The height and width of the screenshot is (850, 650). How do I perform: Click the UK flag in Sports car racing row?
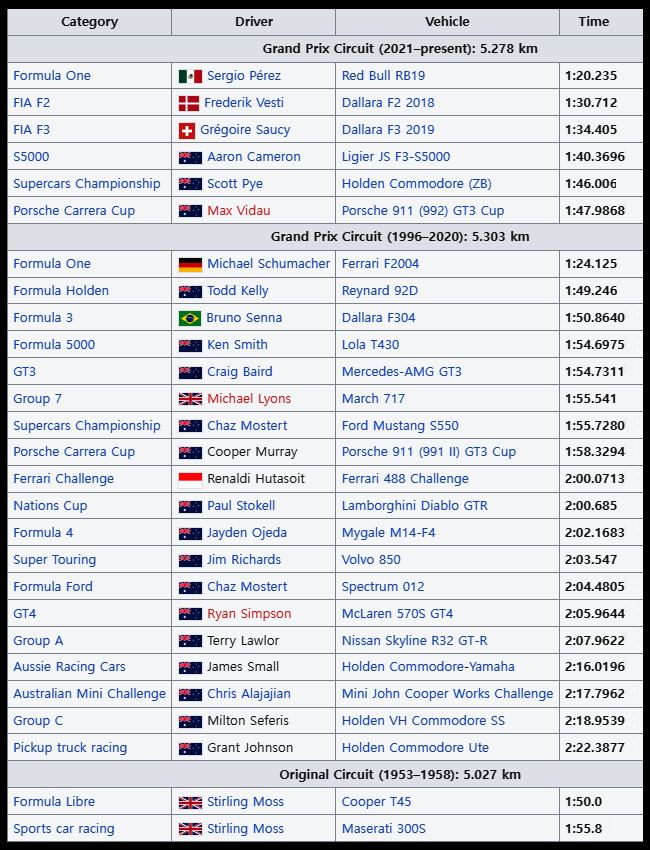(x=190, y=829)
